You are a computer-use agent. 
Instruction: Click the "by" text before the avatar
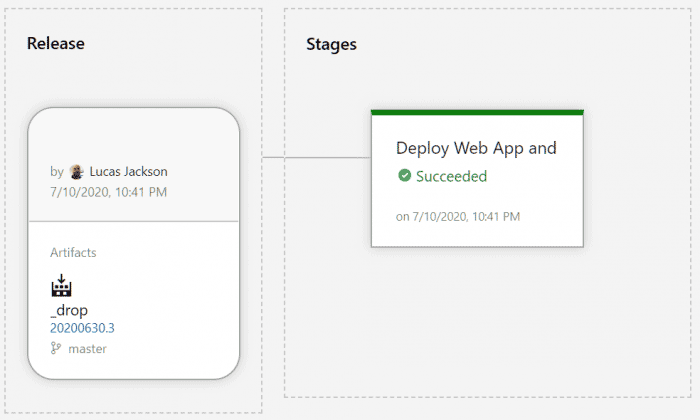(57, 172)
